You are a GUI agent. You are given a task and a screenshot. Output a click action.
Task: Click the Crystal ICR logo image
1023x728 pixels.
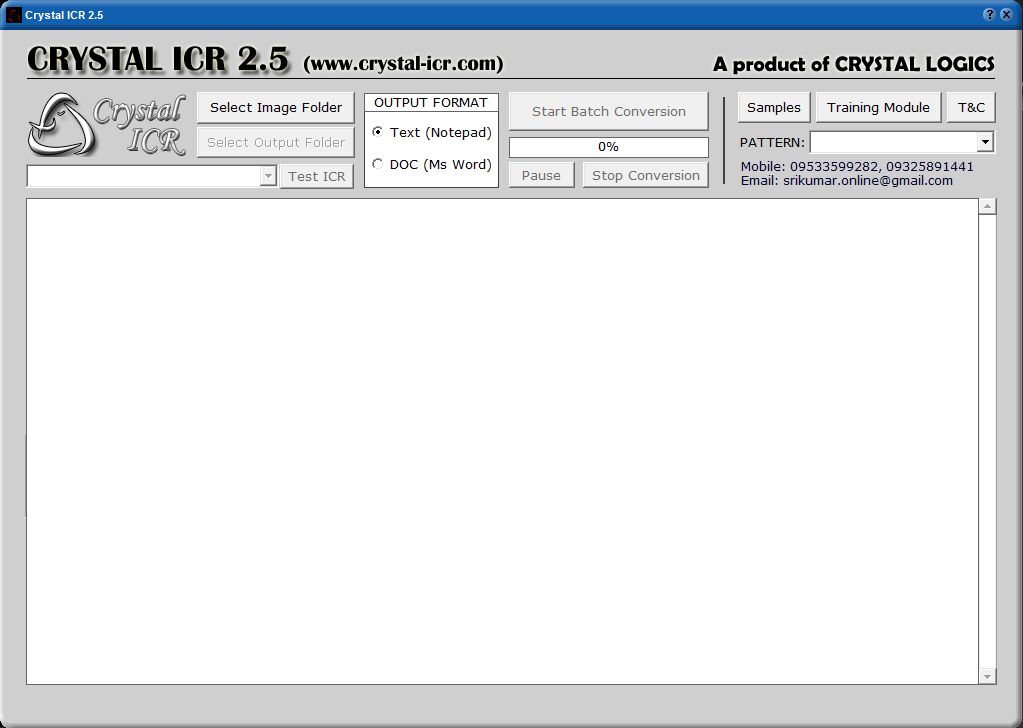point(107,125)
